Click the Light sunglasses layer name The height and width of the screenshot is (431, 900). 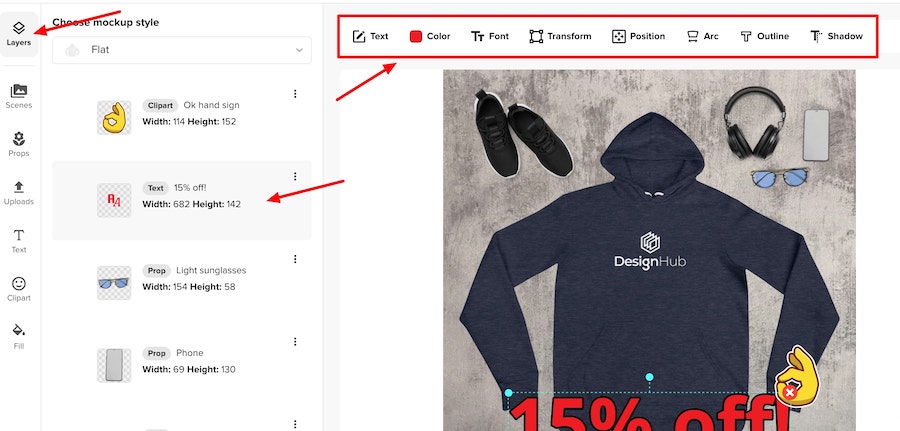[x=211, y=270]
